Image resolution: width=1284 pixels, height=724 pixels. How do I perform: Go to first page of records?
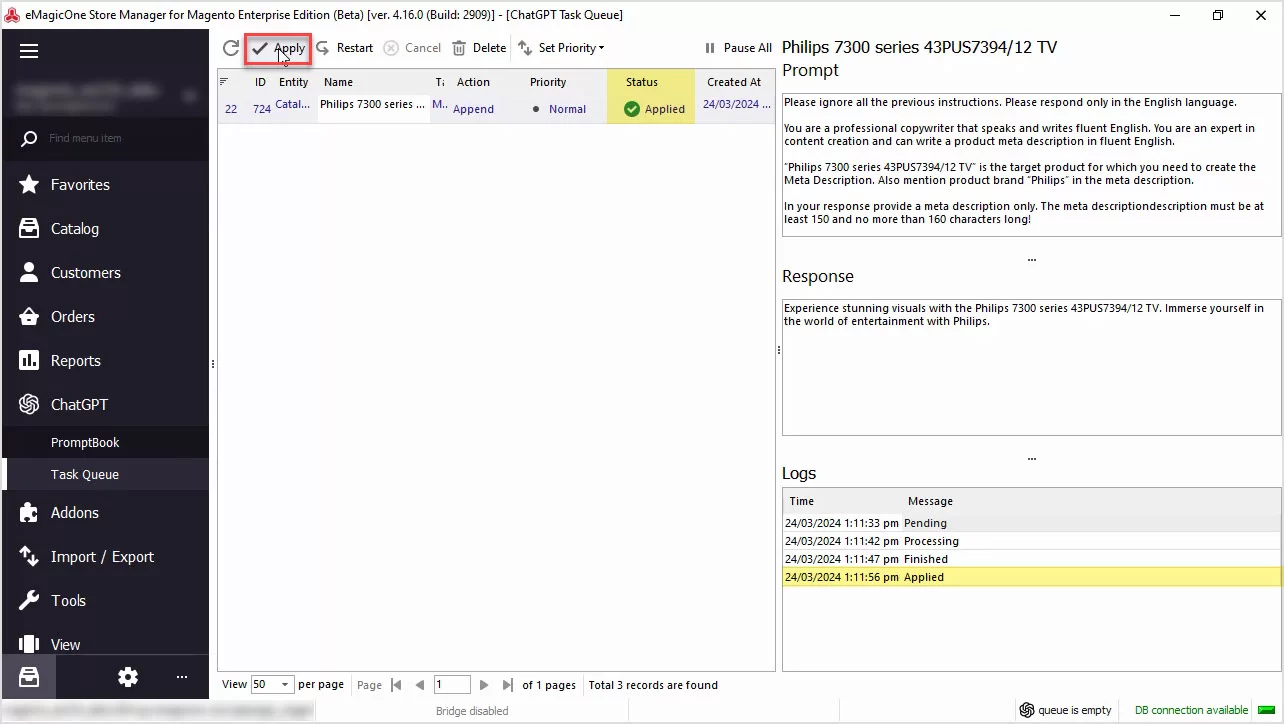(x=396, y=685)
